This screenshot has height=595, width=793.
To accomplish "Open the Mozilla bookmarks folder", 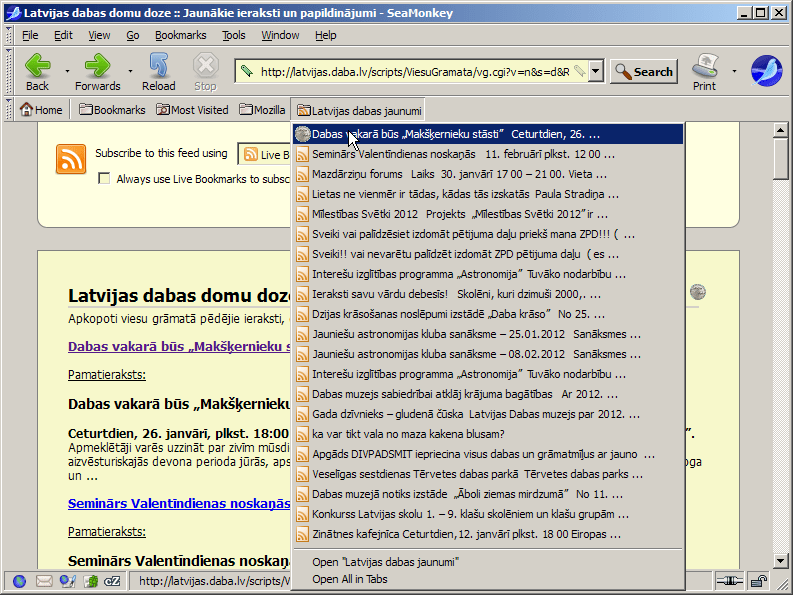I will pyautogui.click(x=262, y=110).
